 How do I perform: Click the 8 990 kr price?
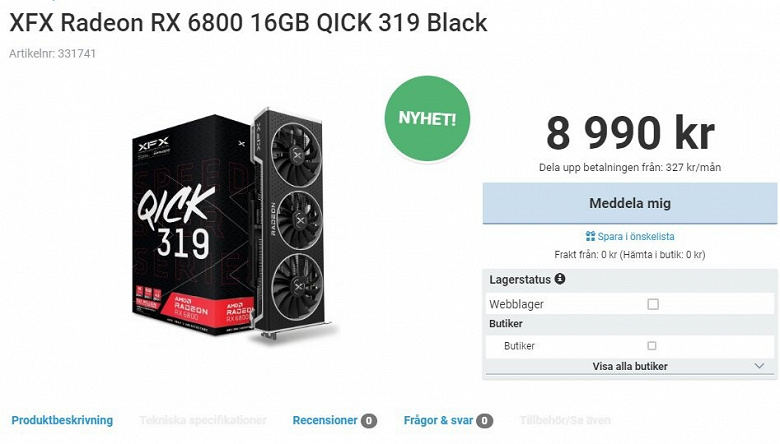click(x=630, y=133)
